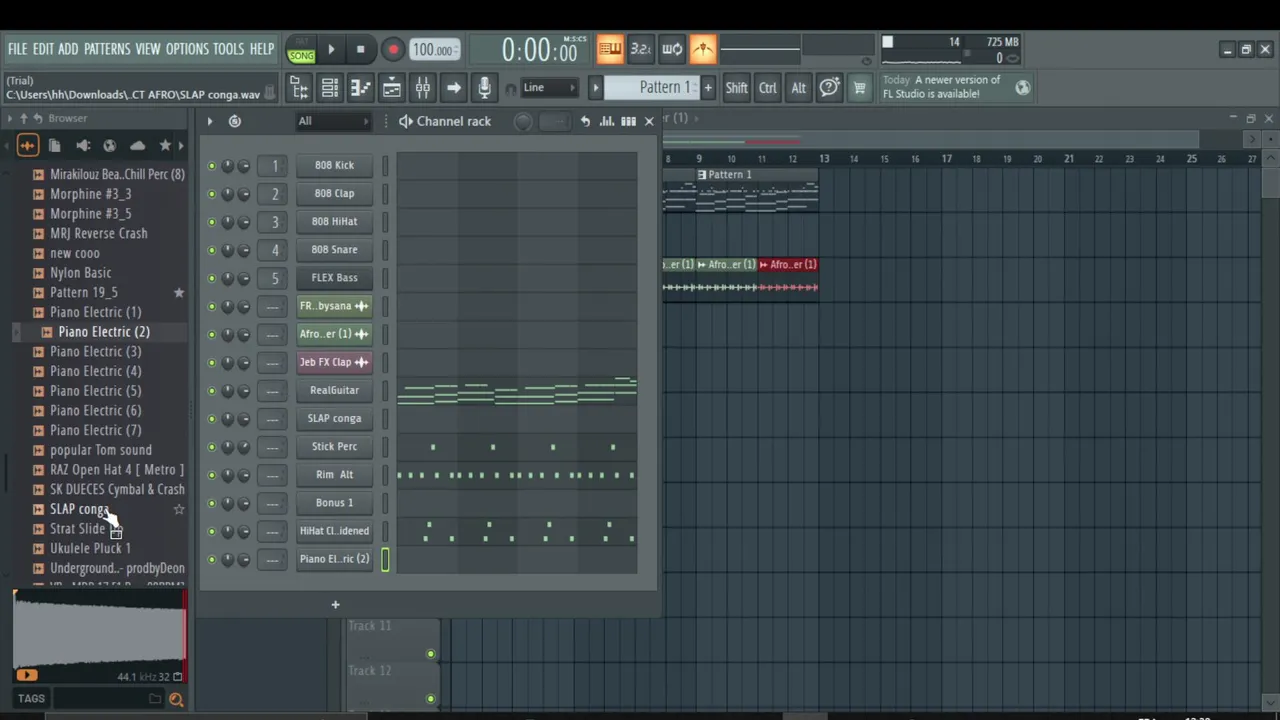Click the microphone recording icon
The width and height of the screenshot is (1280, 720).
point(484,88)
